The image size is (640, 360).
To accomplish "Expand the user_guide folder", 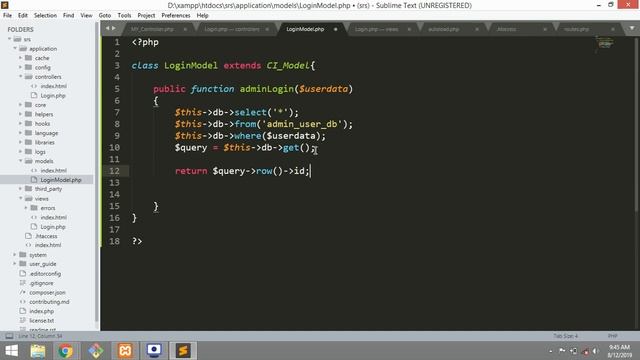I will 15,264.
